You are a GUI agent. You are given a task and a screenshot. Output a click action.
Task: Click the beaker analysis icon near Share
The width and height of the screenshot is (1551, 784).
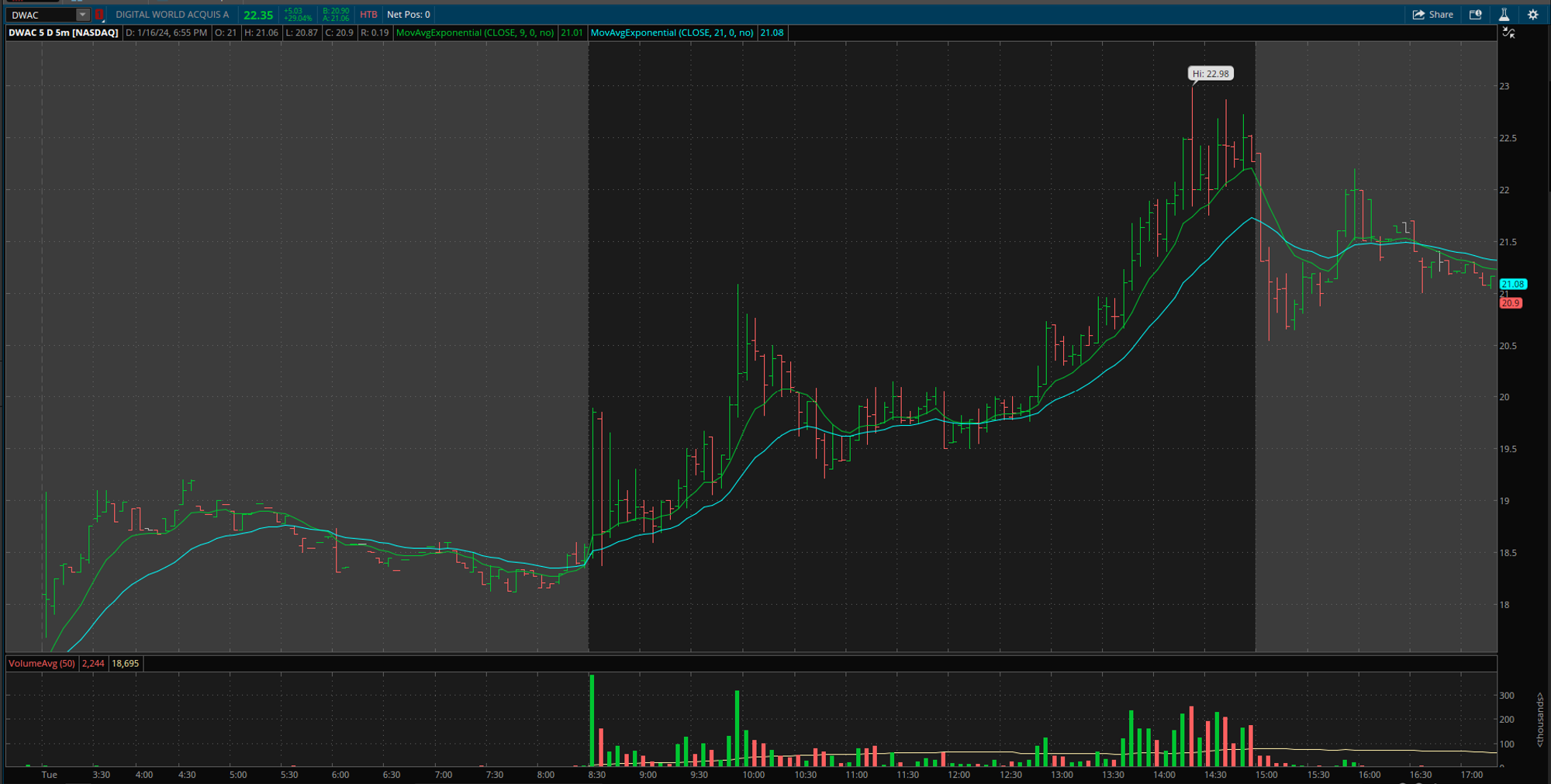point(1504,14)
